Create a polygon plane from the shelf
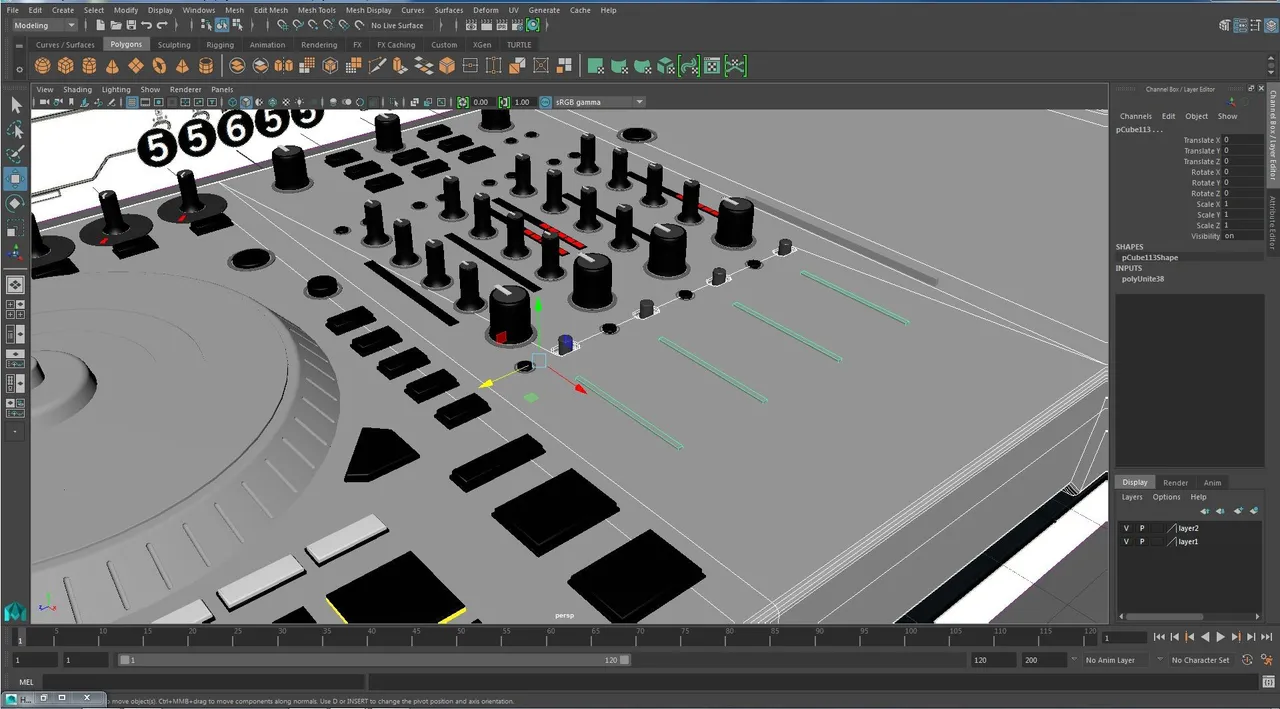1280x709 pixels. point(135,66)
